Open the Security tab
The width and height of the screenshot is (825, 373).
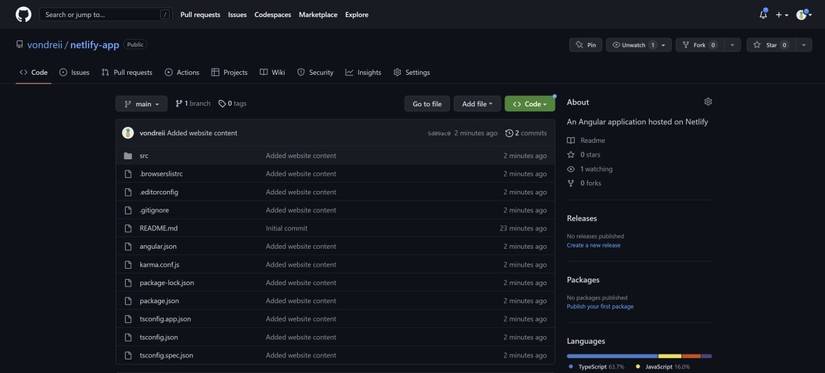[315, 73]
